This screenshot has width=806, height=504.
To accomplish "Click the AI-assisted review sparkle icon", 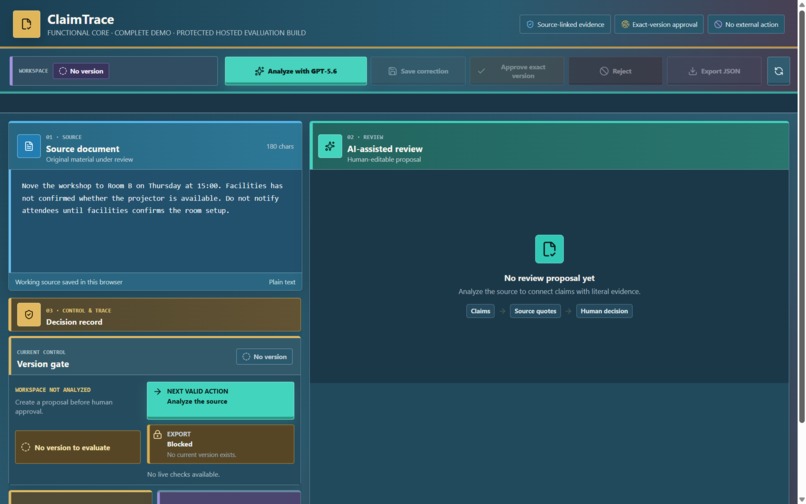I will pyautogui.click(x=330, y=147).
